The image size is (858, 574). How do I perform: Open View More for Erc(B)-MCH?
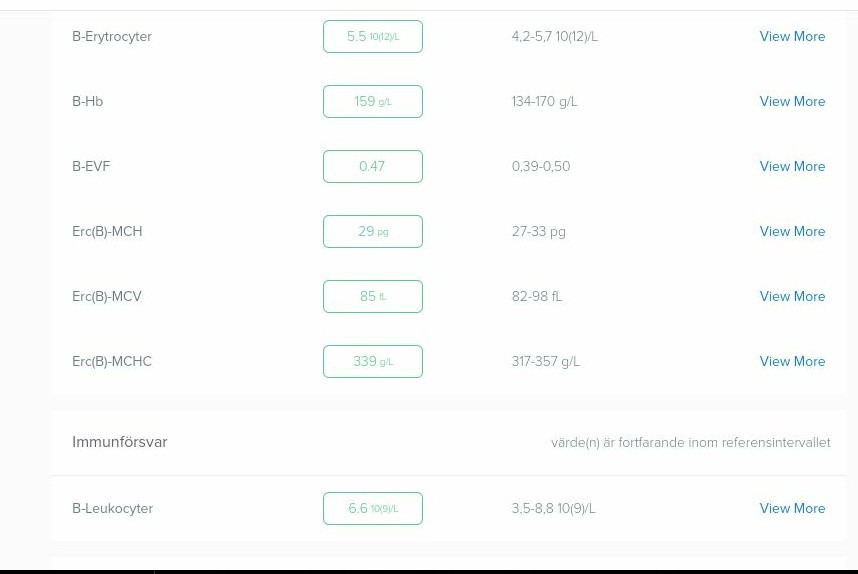[792, 232]
